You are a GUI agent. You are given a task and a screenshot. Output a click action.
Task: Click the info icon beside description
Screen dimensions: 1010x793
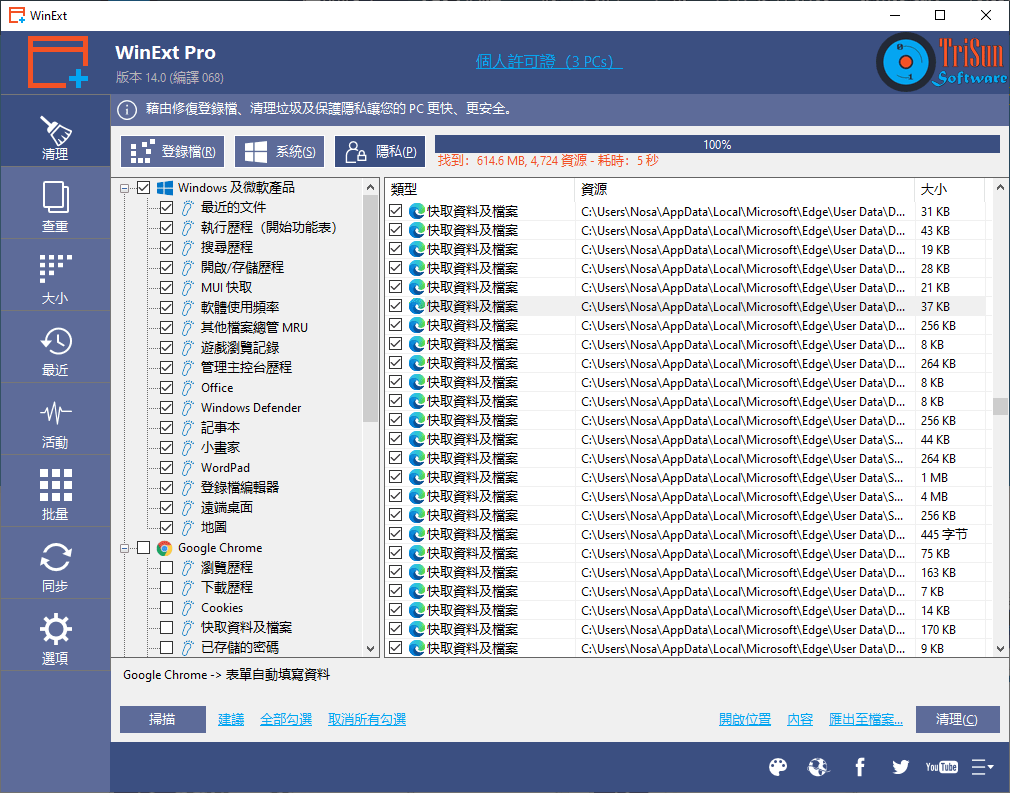click(127, 110)
